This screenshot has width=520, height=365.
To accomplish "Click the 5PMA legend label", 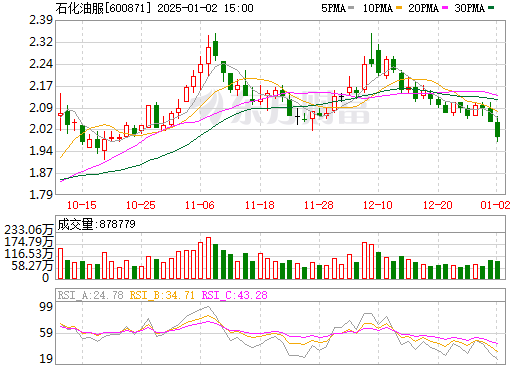I will [333, 8].
